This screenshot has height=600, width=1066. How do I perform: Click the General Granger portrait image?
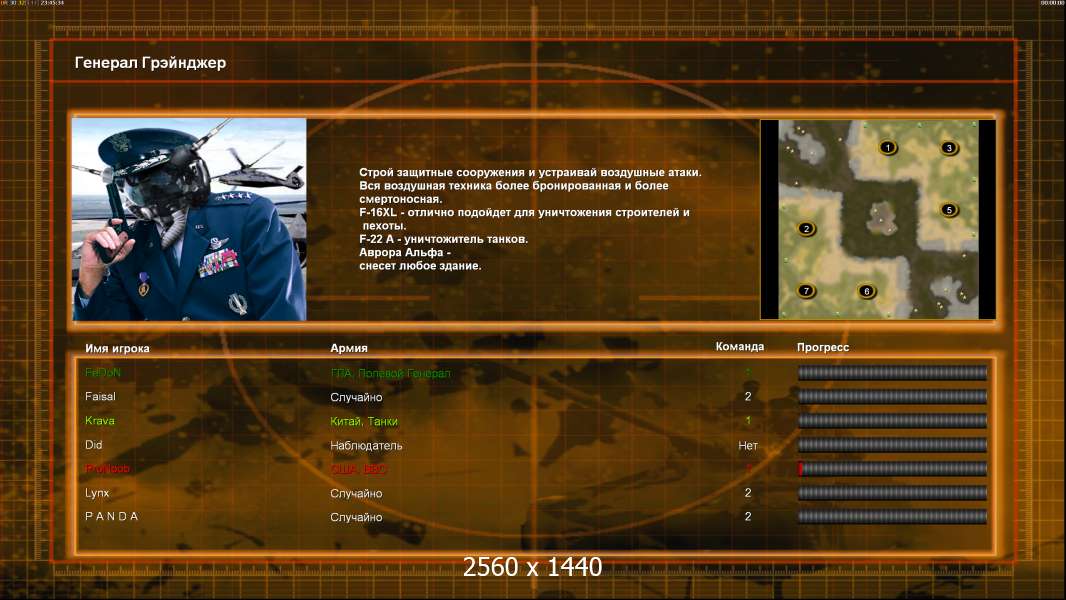tap(190, 219)
